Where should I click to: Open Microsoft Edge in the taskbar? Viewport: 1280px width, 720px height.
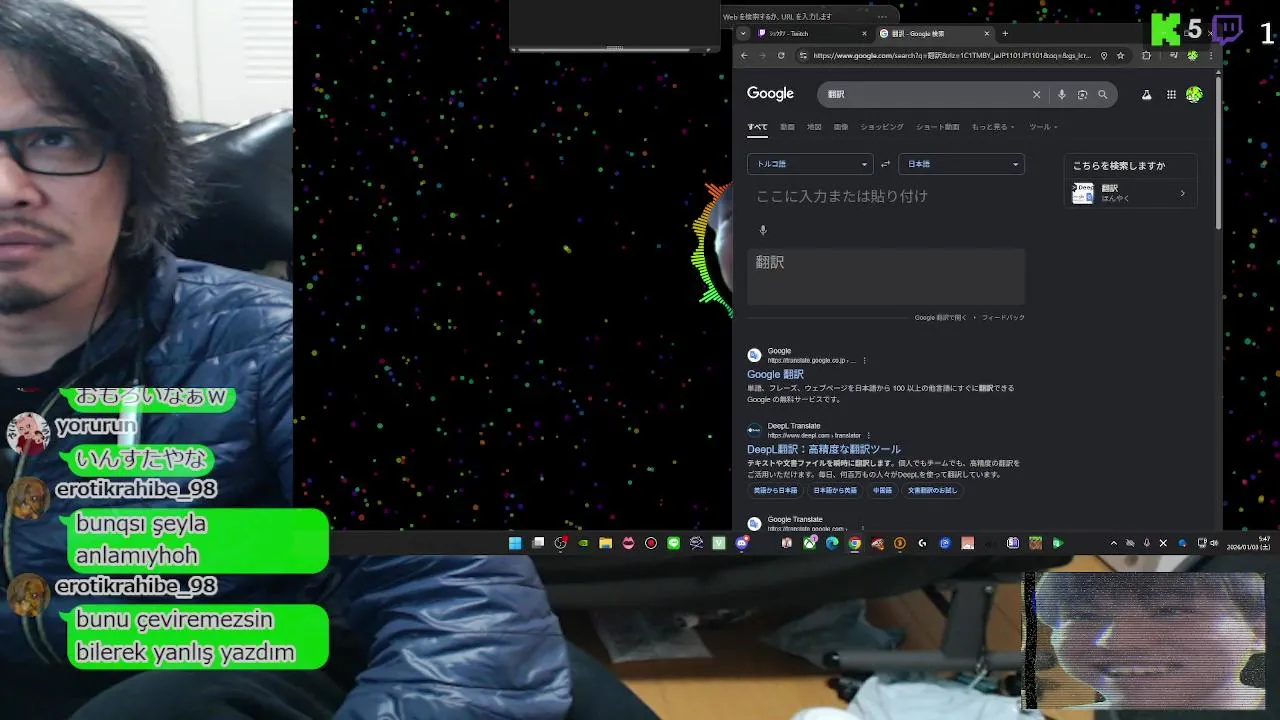[832, 543]
